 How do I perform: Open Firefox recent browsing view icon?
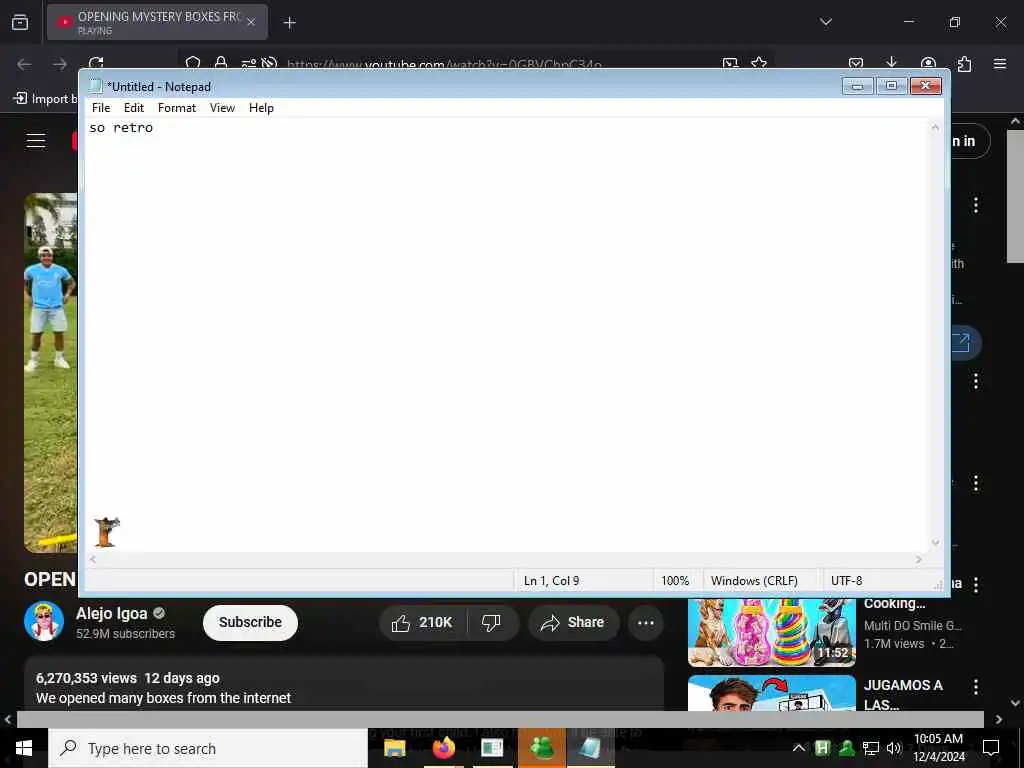tap(20, 22)
